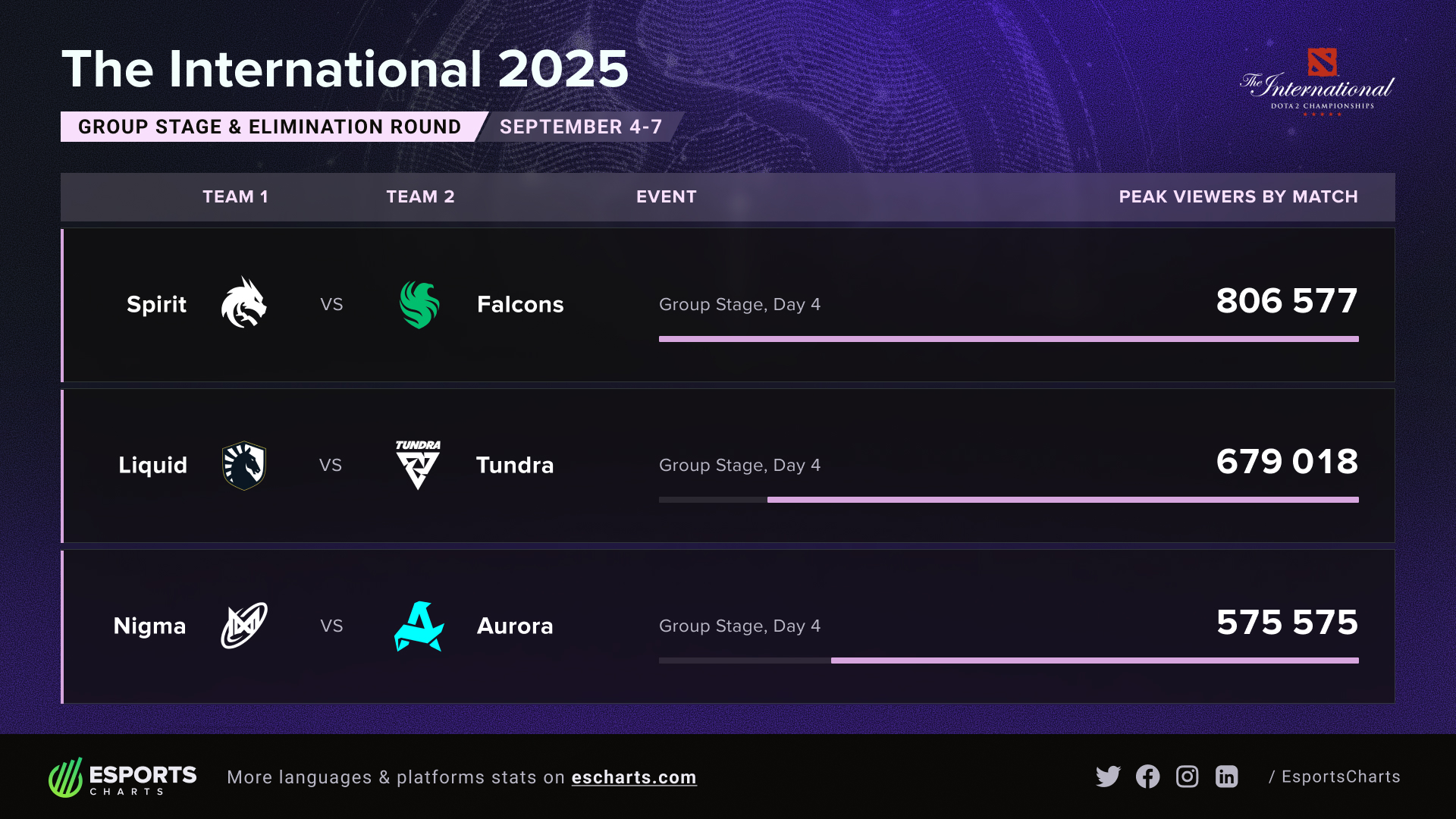Screen dimensions: 1456x819
Task: Click the Team Liquid horse logo
Action: click(243, 465)
